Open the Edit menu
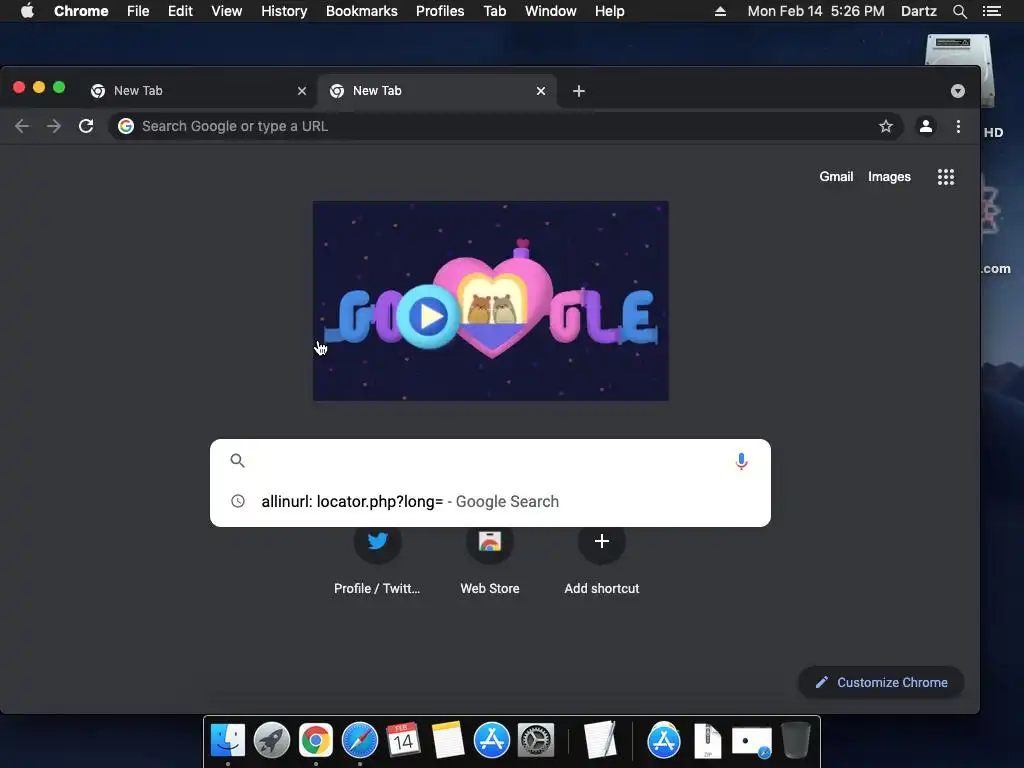The width and height of the screenshot is (1024, 768). click(x=180, y=11)
